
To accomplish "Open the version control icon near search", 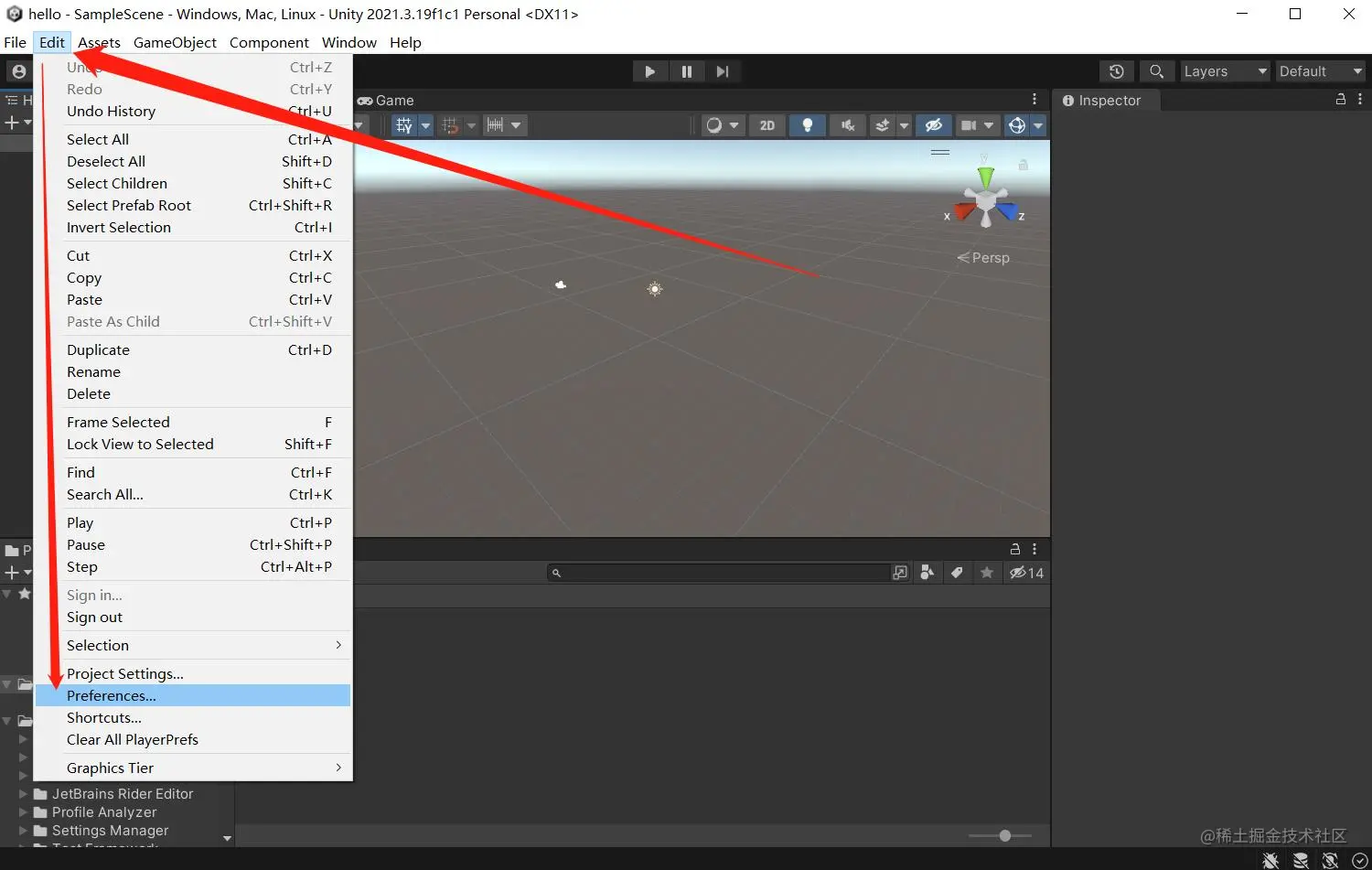I will [x=1116, y=70].
